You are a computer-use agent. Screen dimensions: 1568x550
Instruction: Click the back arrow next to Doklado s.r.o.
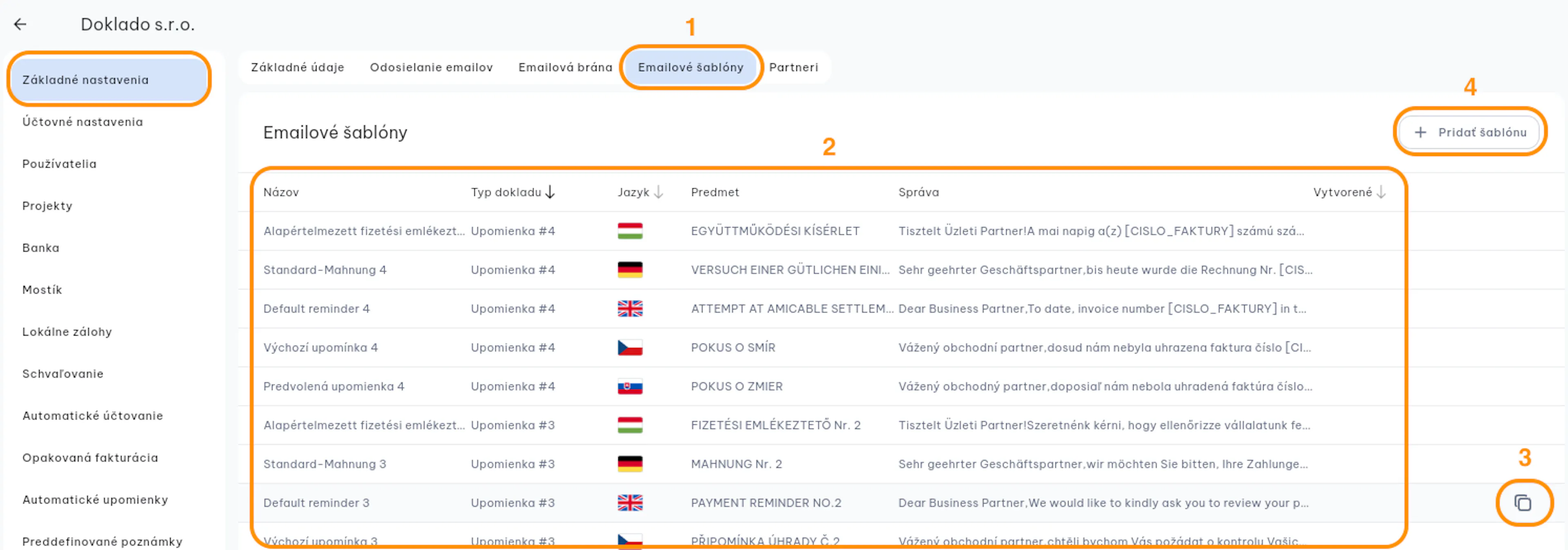point(20,25)
